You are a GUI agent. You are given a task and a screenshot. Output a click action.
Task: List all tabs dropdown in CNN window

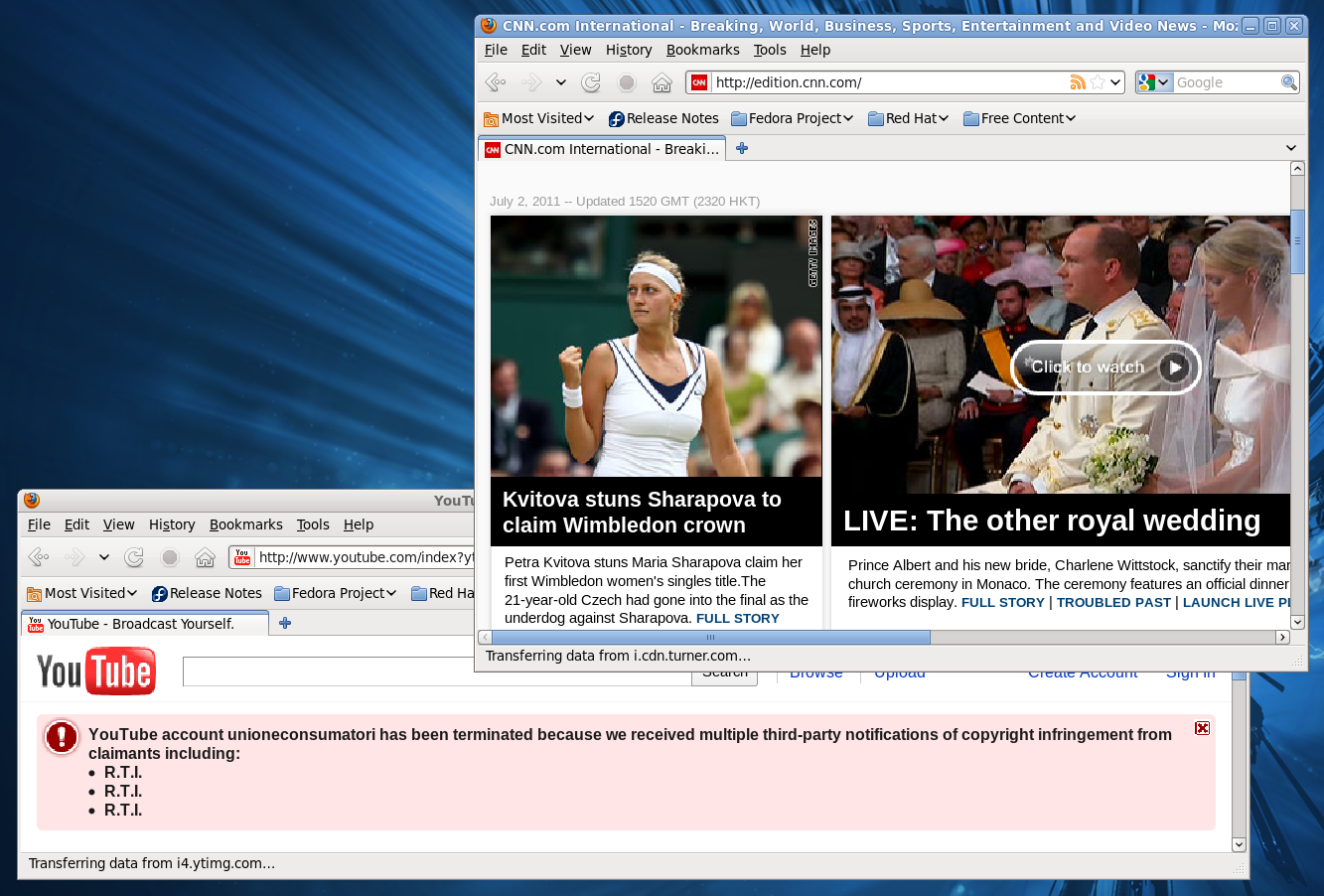pos(1291,148)
